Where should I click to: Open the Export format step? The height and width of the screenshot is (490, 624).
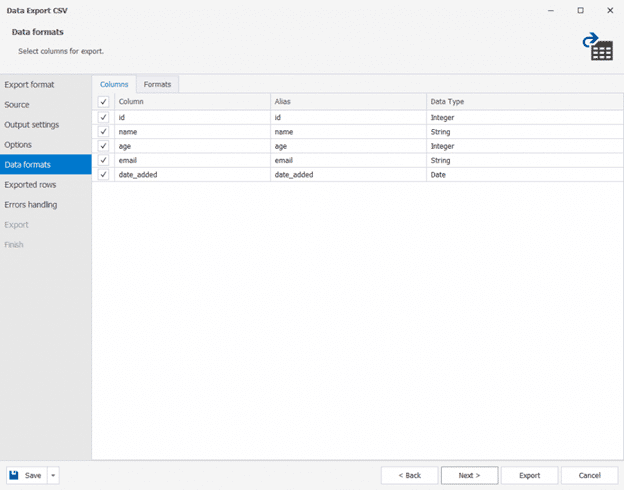pyautogui.click(x=30, y=85)
